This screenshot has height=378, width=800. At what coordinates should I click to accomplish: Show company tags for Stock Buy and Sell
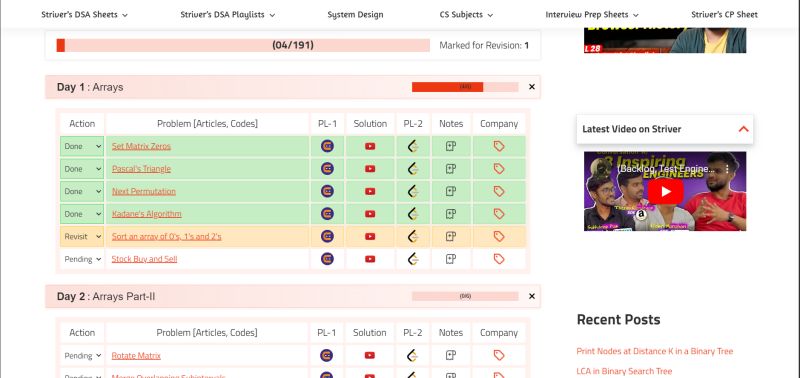(499, 259)
